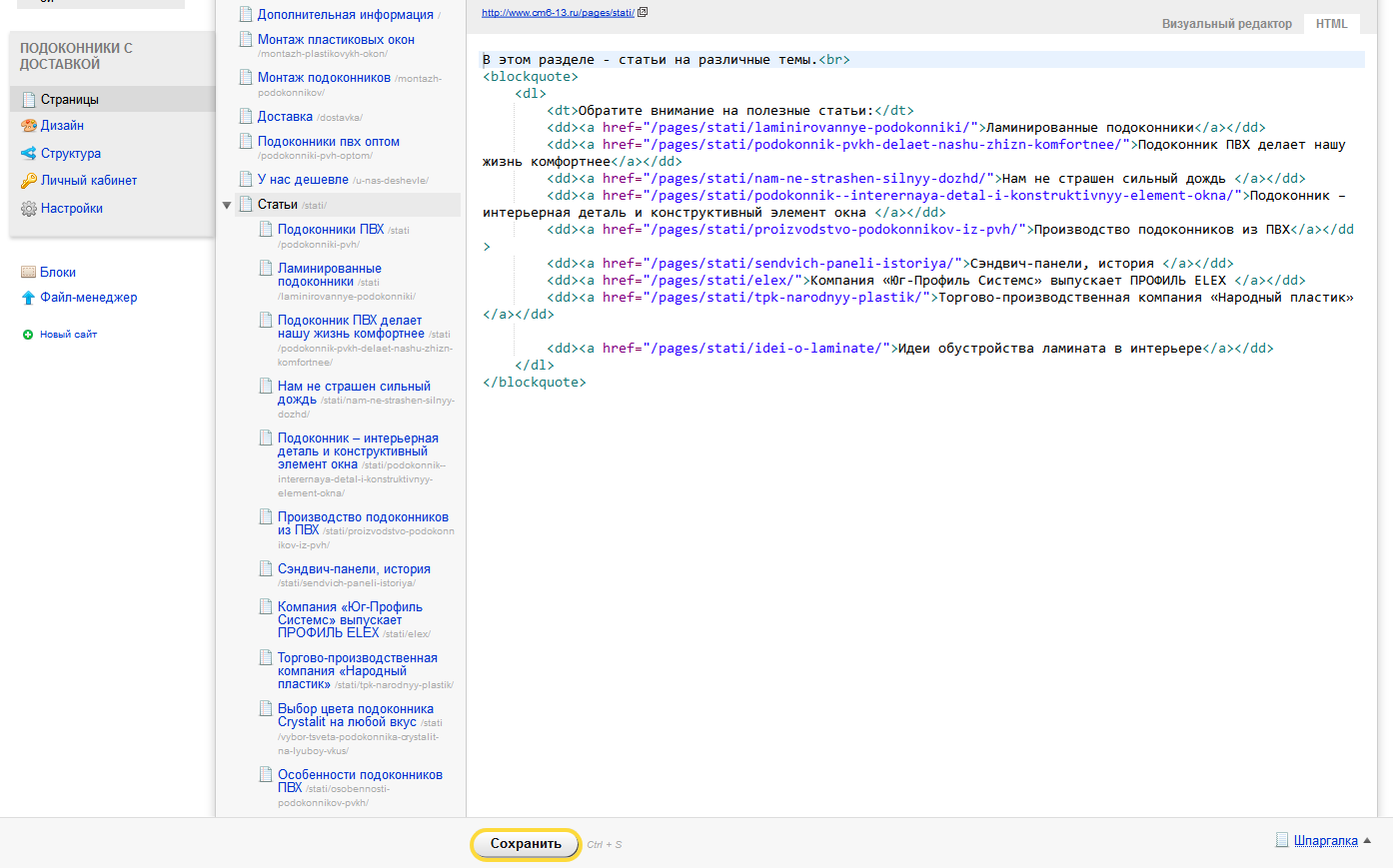
Task: Open the Доставка page
Action: [285, 117]
